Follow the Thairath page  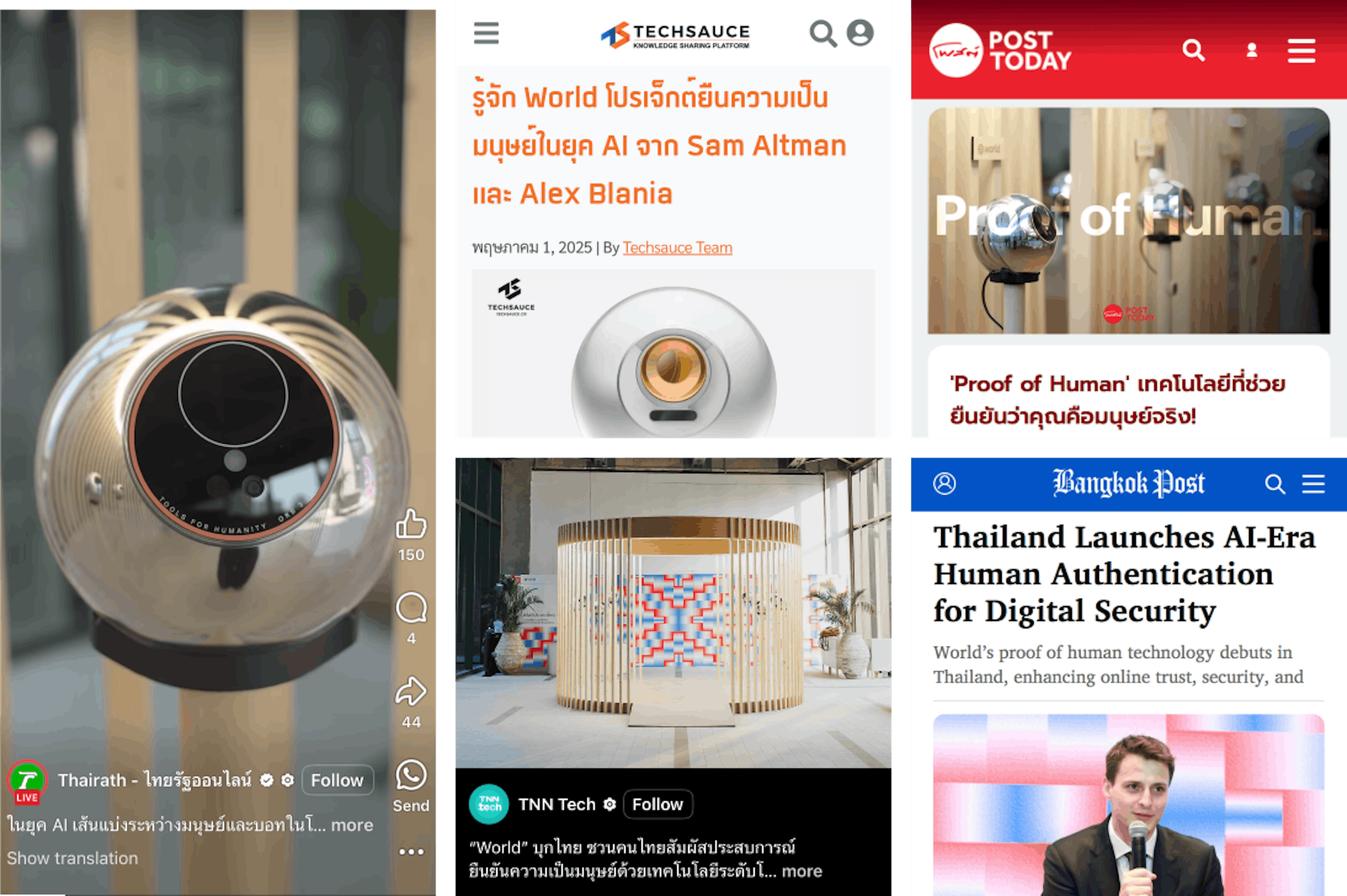click(x=337, y=780)
